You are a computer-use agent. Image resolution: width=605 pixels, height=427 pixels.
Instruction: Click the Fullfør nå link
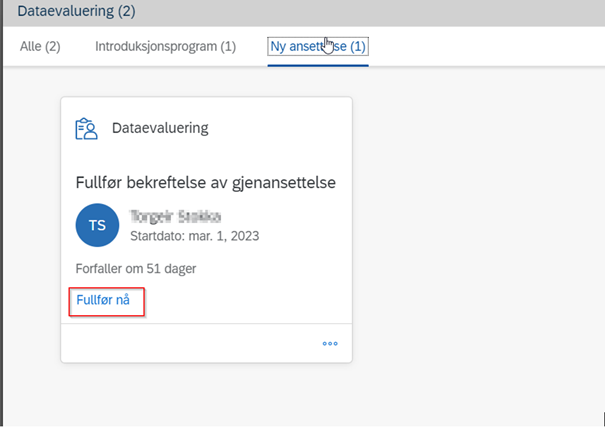click(x=103, y=300)
